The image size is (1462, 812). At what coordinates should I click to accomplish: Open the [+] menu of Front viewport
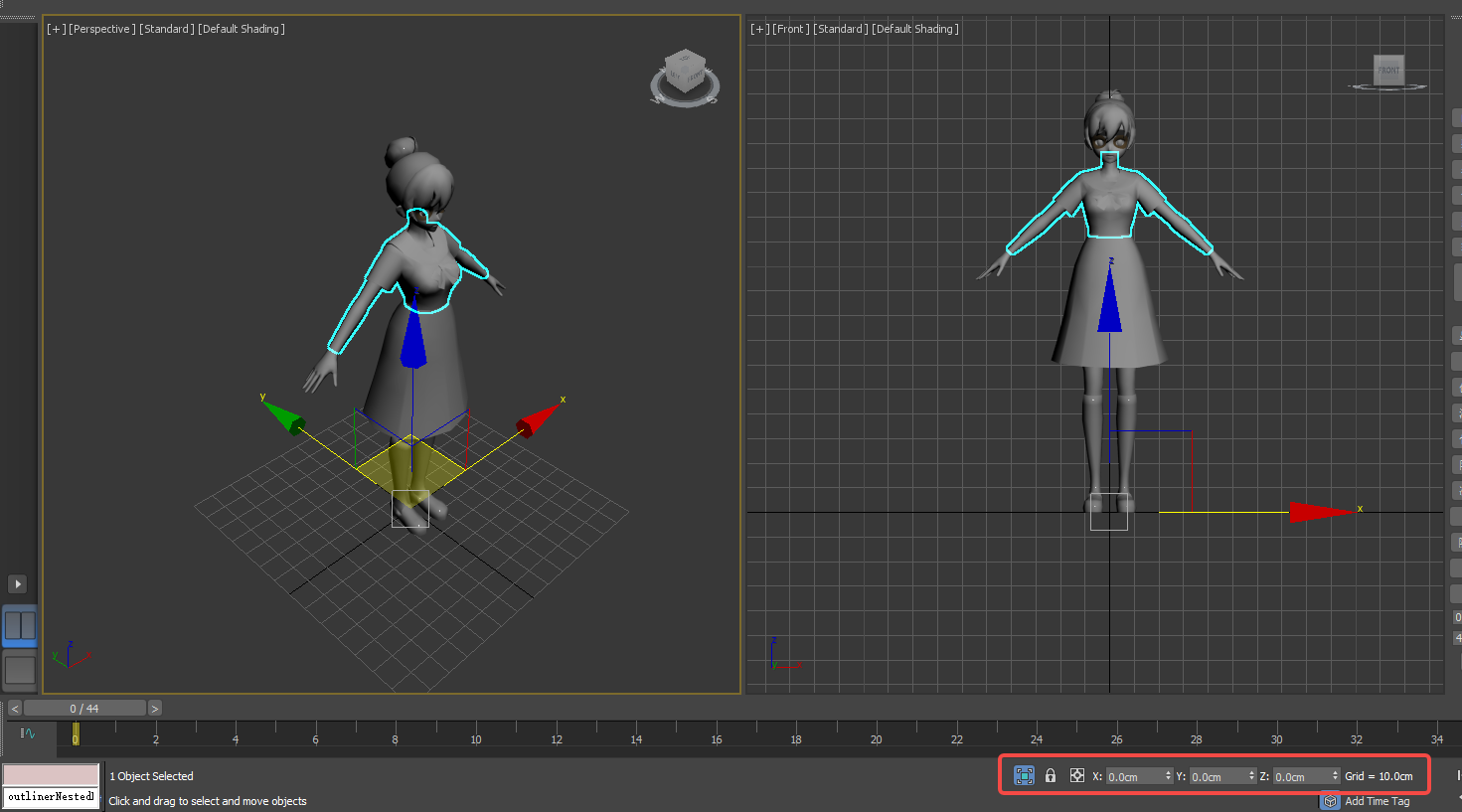(x=759, y=29)
